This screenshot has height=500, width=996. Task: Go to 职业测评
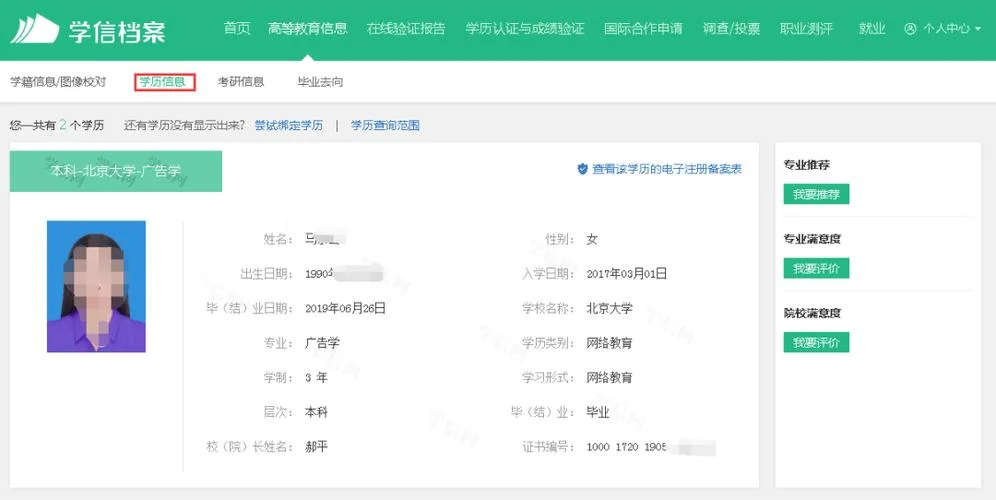coord(806,29)
